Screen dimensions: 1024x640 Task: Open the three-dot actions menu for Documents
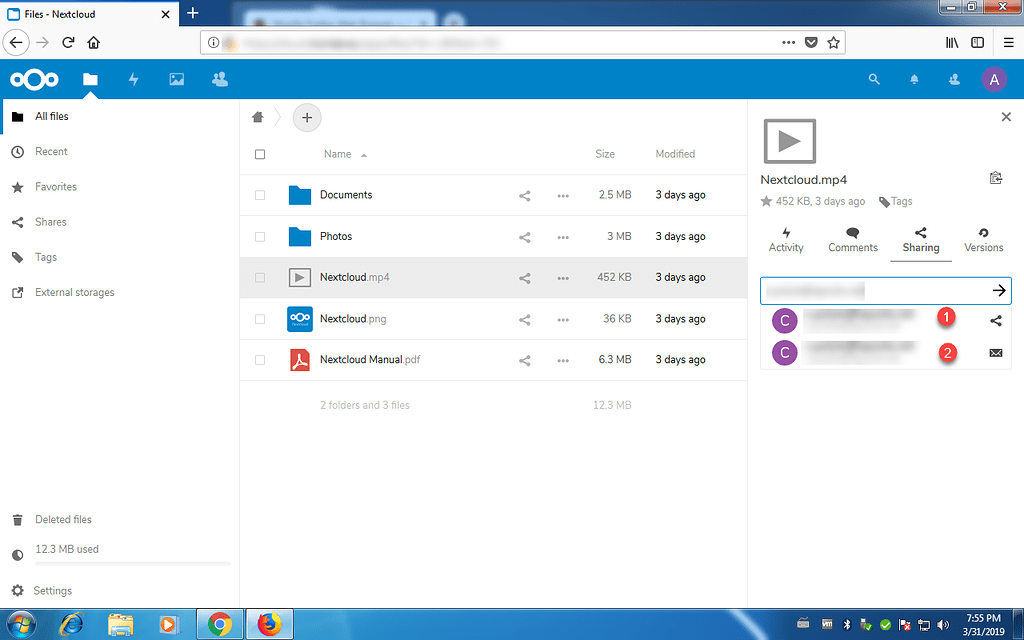562,195
